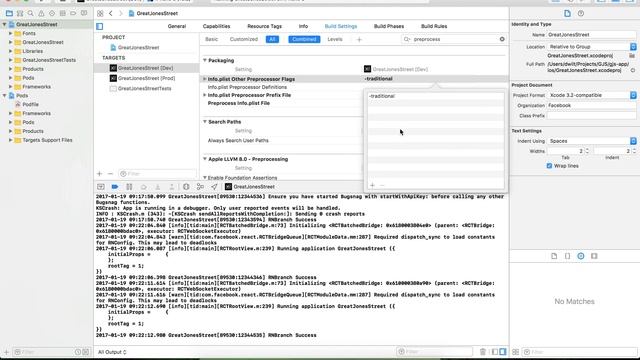The image size is (640, 360).
Task: Switch library to icon grid view
Action: [x=516, y=352]
